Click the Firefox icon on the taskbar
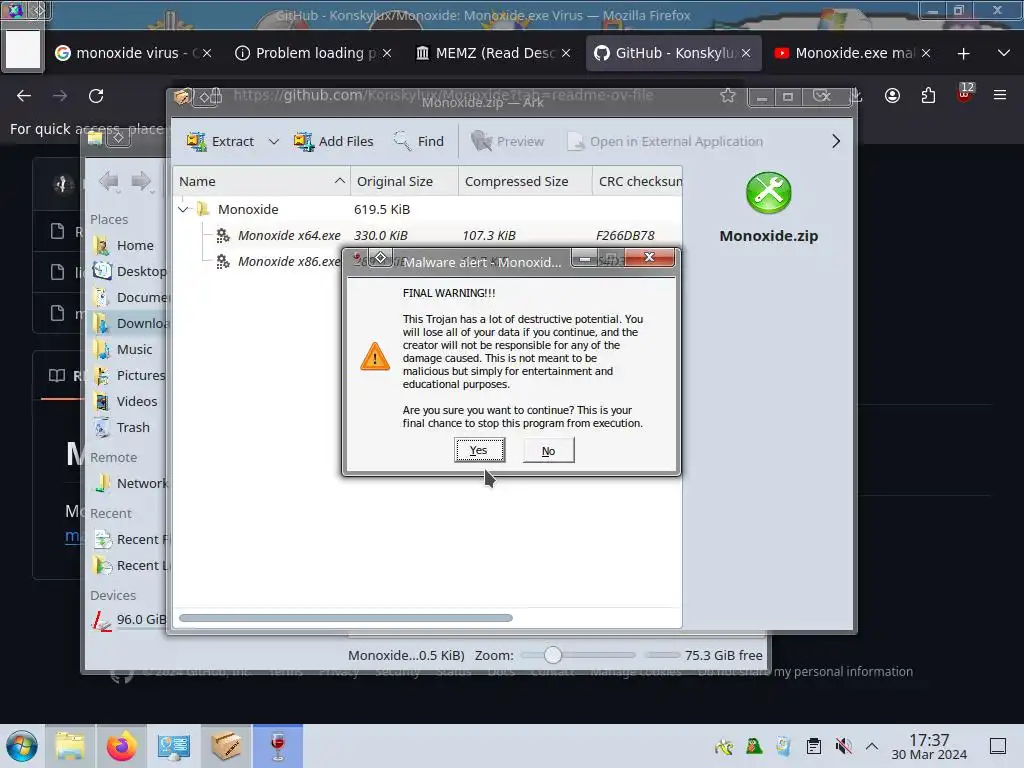This screenshot has width=1024, height=768. [x=121, y=746]
